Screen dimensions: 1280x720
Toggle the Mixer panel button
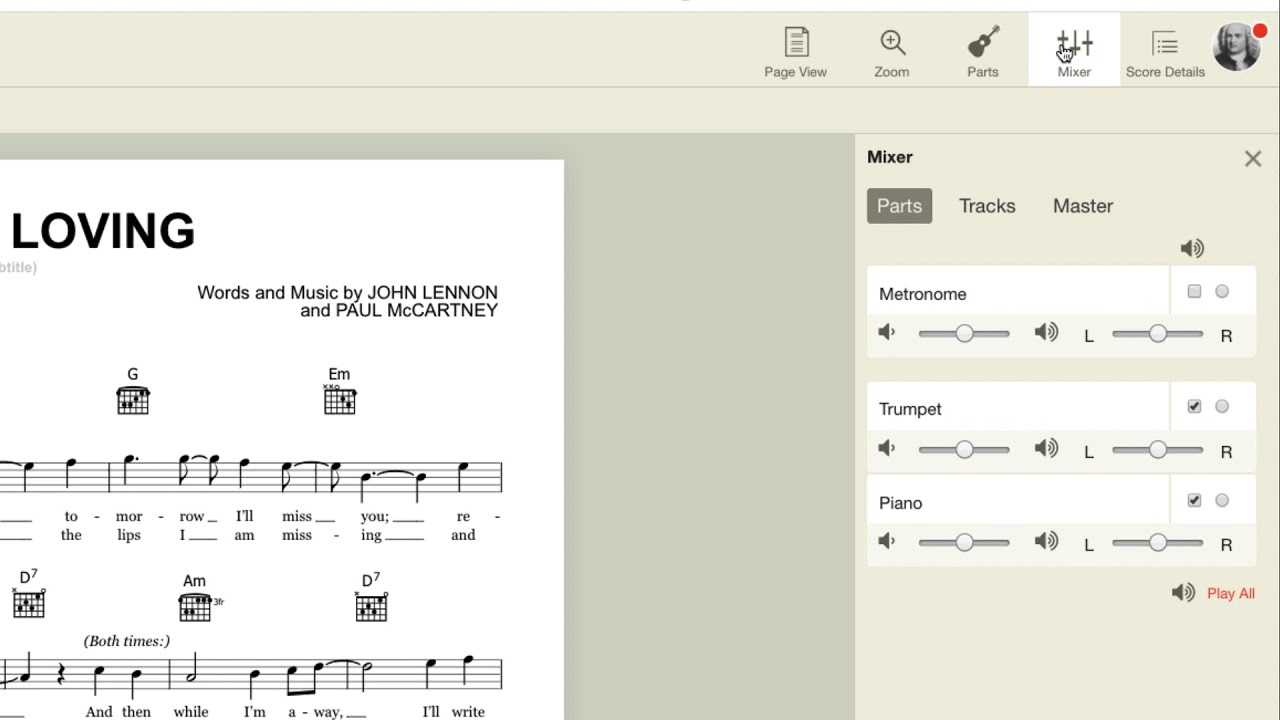(x=1074, y=52)
